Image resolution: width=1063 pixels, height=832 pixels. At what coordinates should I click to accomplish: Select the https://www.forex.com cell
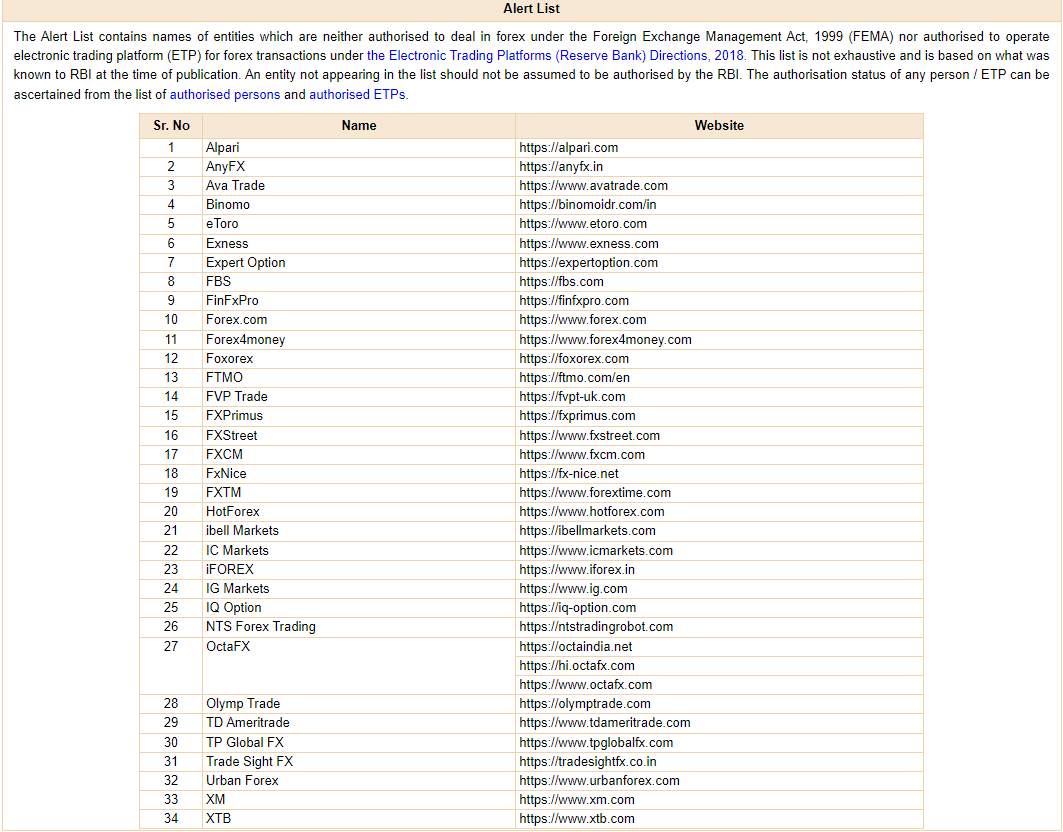(x=719, y=319)
